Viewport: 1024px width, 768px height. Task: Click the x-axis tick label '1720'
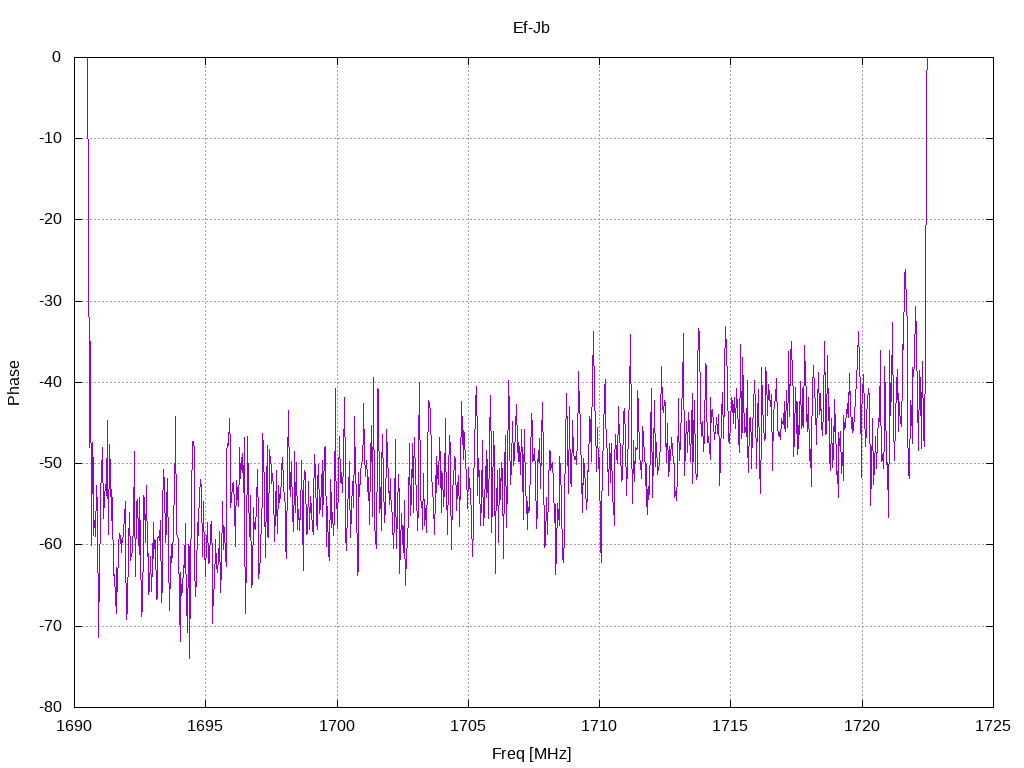click(862, 726)
